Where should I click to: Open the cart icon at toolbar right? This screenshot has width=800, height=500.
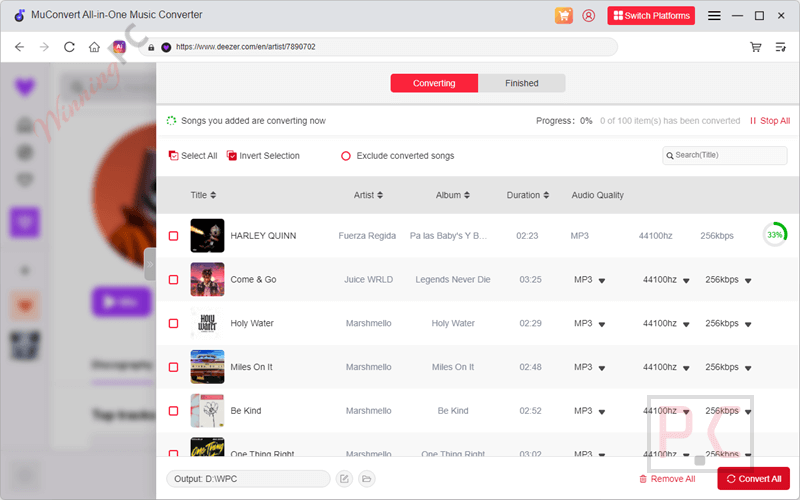(x=756, y=47)
